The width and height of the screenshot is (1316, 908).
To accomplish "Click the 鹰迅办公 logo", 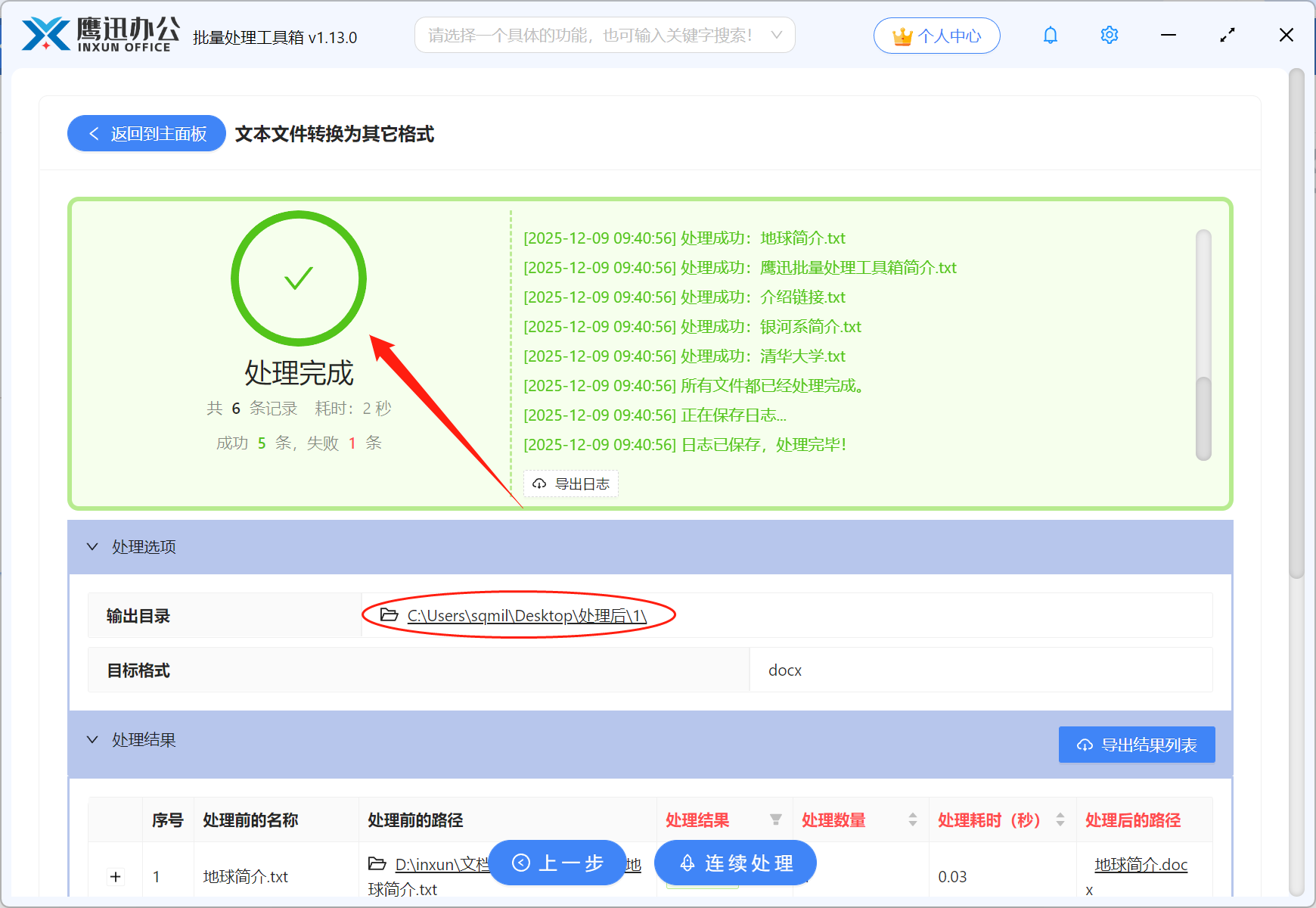I will coord(98,34).
